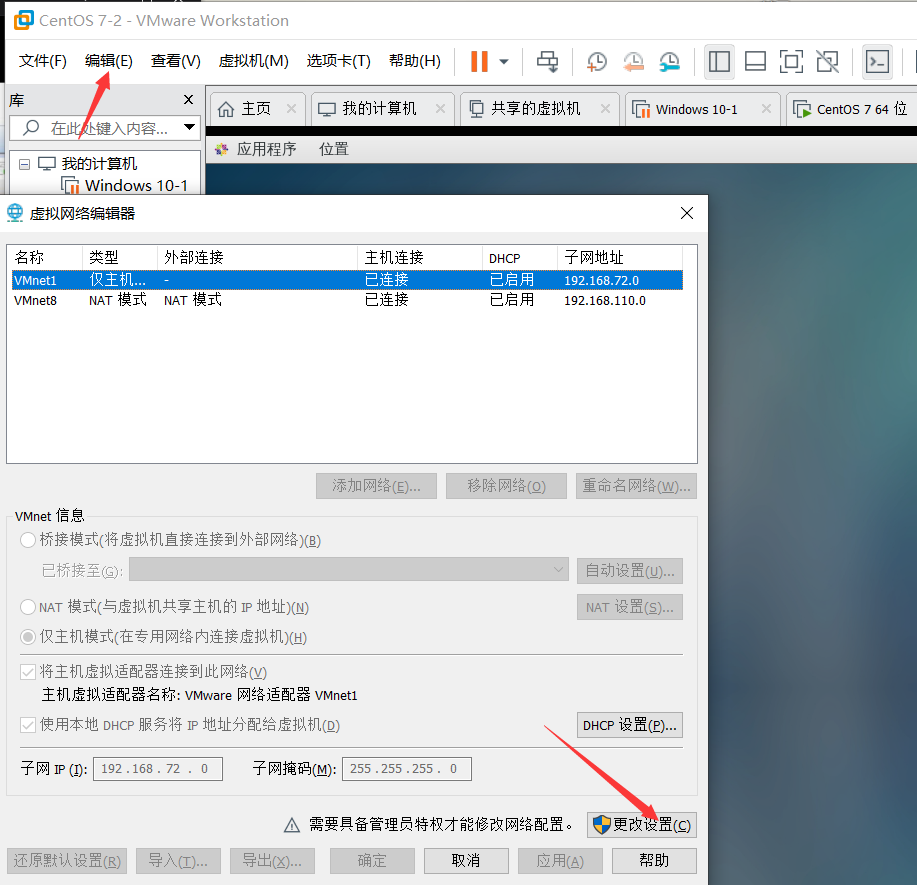Close the Windows 10-1 tab
The height and width of the screenshot is (885, 917).
tap(766, 108)
